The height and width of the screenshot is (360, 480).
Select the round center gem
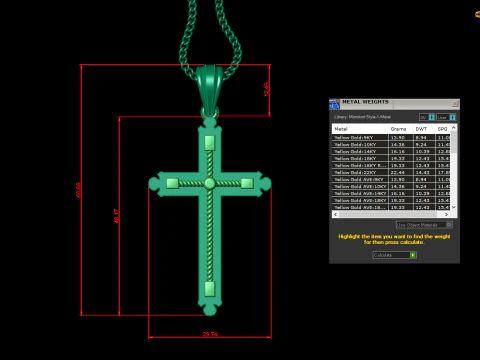(x=210, y=183)
